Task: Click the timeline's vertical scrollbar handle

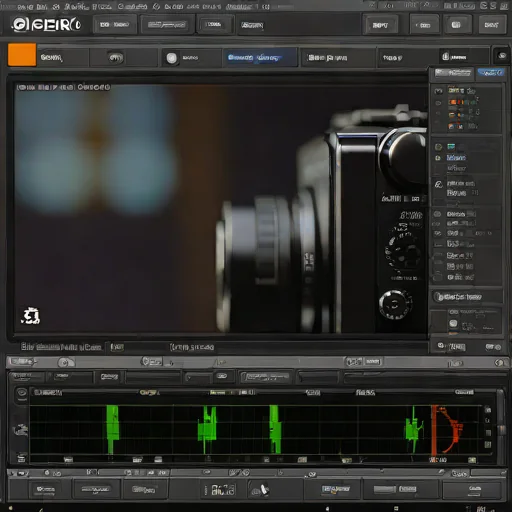Action: pyautogui.click(x=501, y=430)
